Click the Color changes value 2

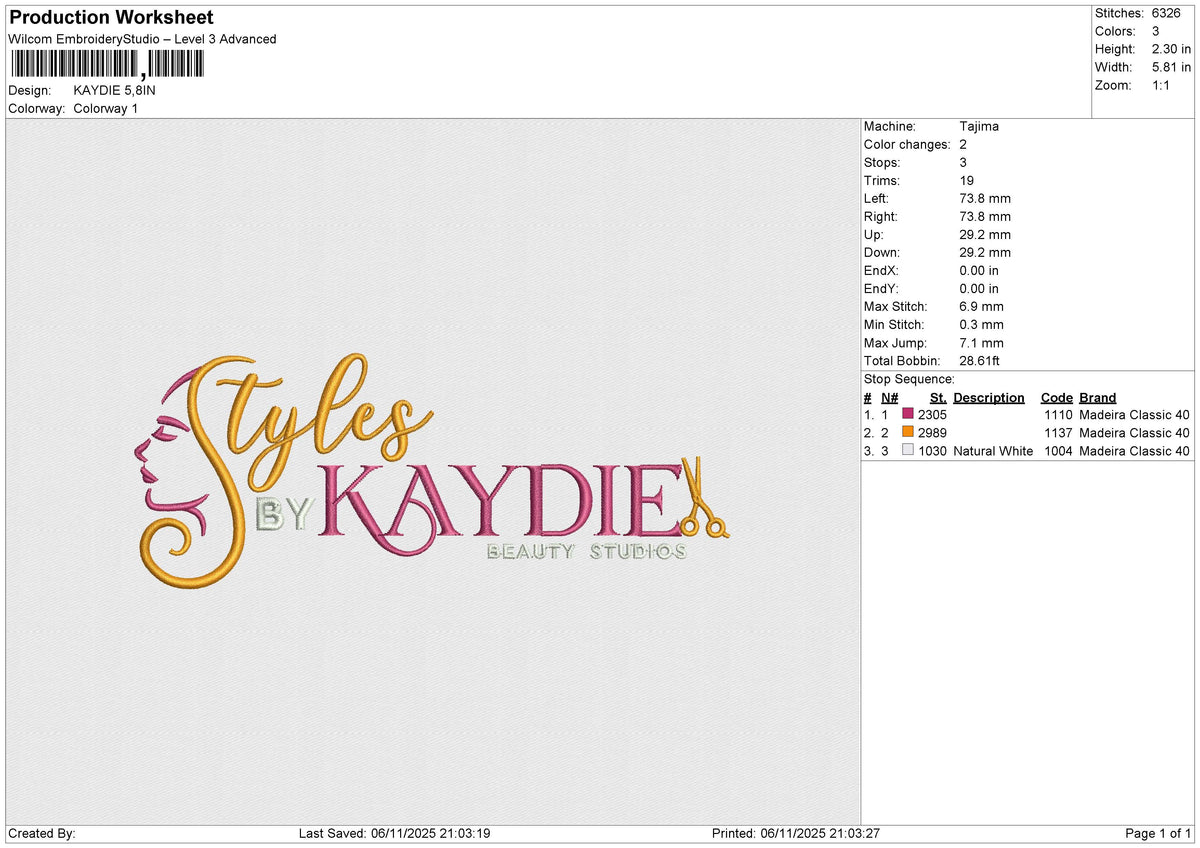tap(963, 144)
